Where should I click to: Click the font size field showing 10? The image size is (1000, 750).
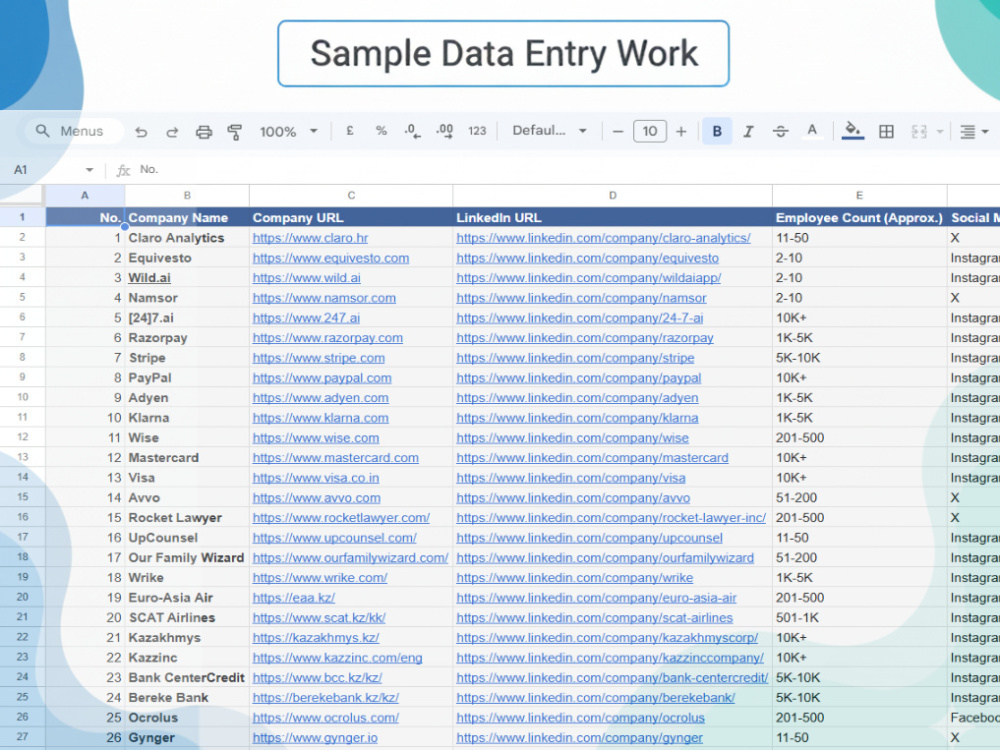(x=650, y=131)
